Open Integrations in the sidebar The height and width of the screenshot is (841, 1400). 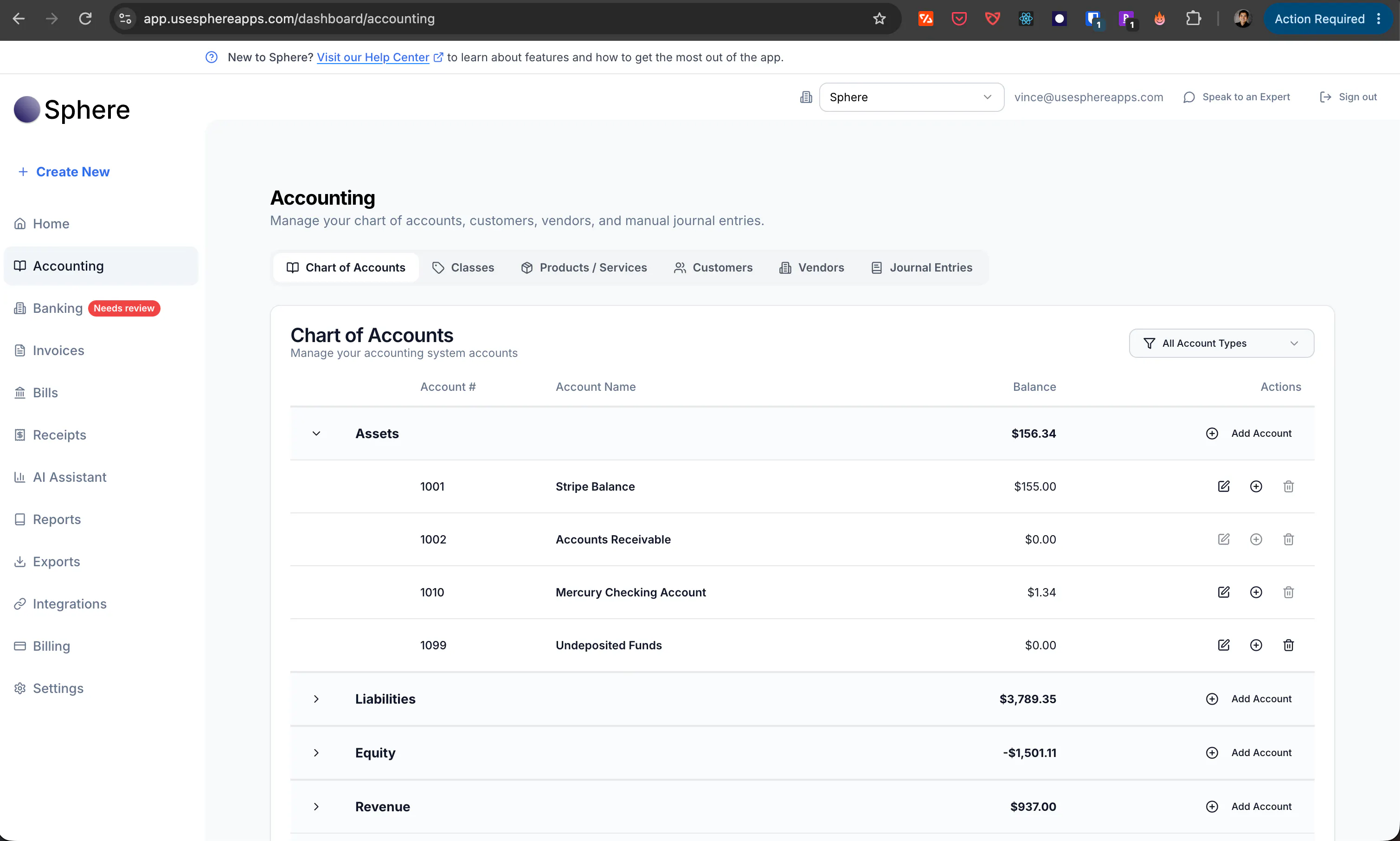click(101, 603)
